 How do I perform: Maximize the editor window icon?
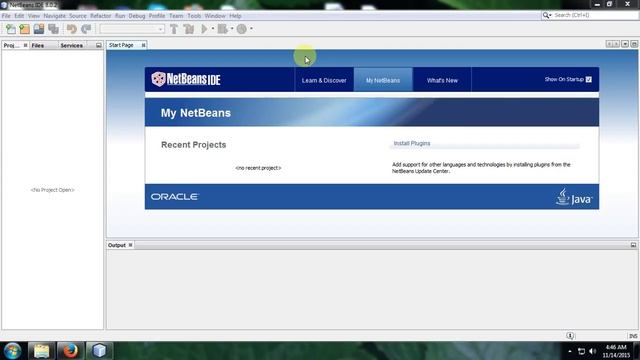pyautogui.click(x=634, y=44)
